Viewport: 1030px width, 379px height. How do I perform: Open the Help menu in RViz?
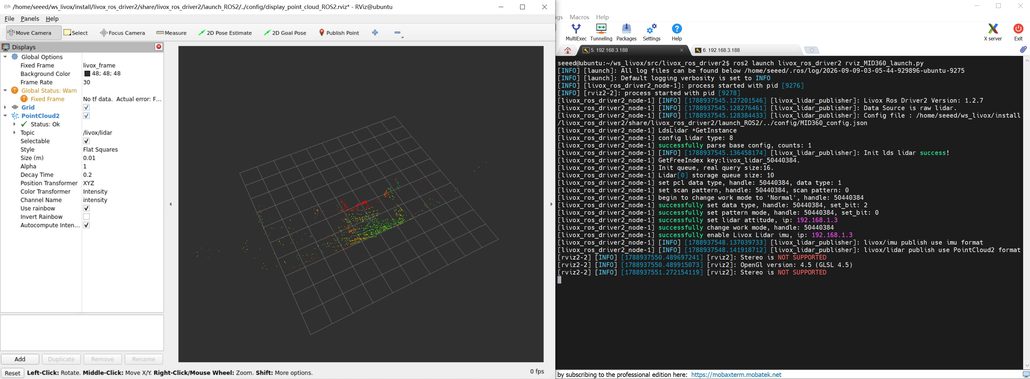coord(52,19)
